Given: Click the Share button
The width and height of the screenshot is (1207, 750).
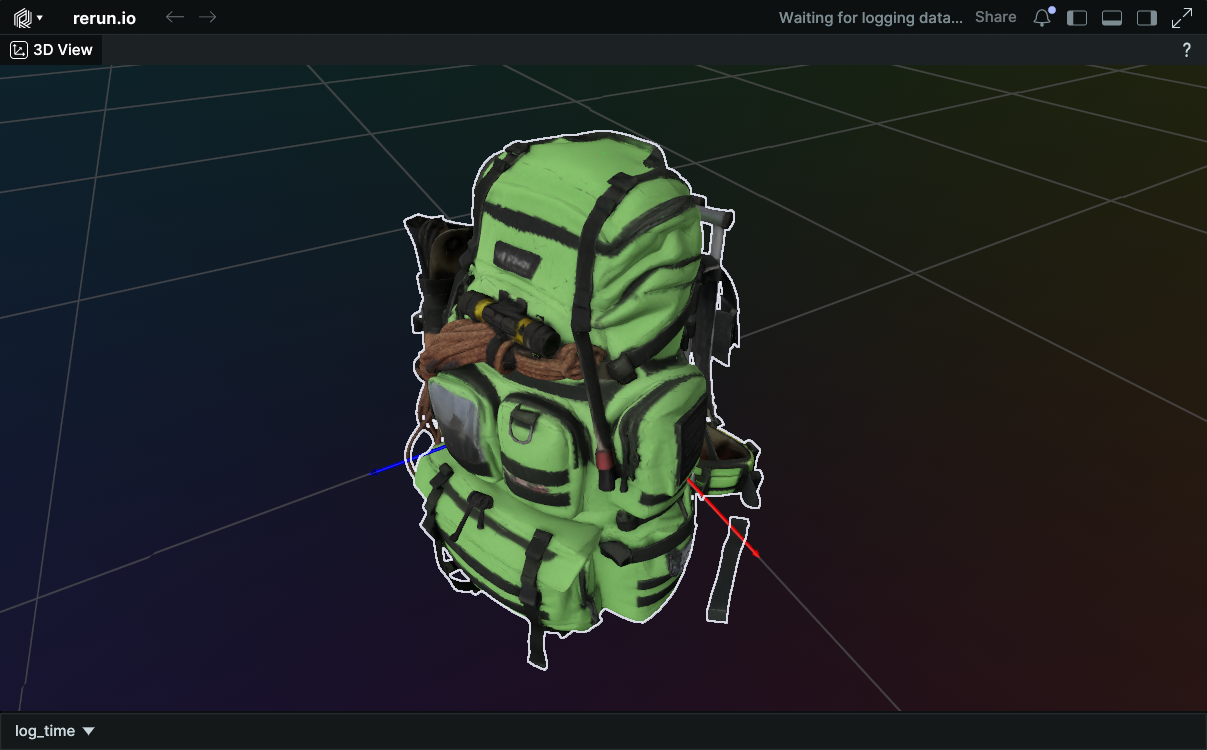Looking at the screenshot, I should pos(995,17).
